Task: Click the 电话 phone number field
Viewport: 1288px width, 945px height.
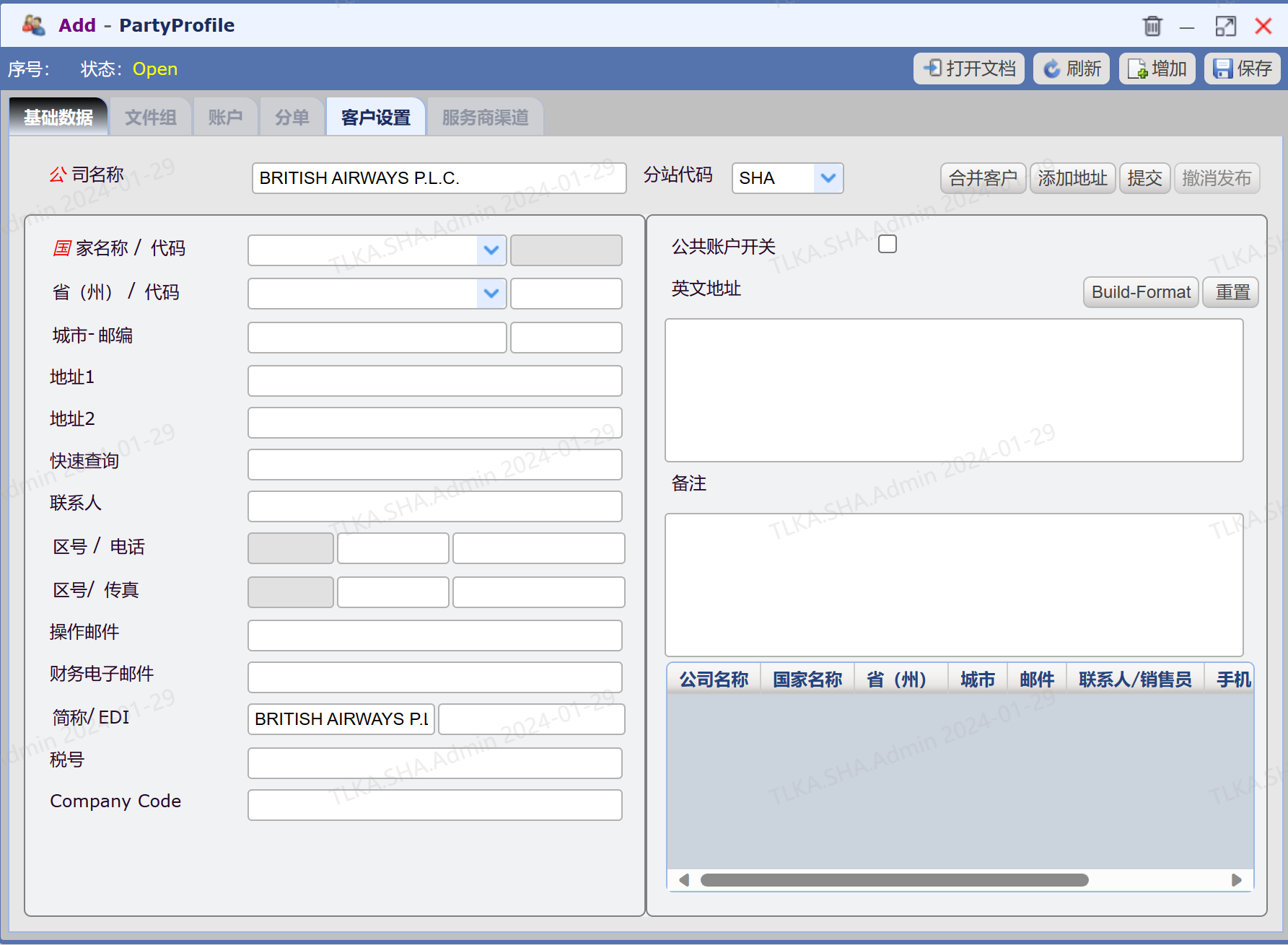Action: (x=539, y=548)
